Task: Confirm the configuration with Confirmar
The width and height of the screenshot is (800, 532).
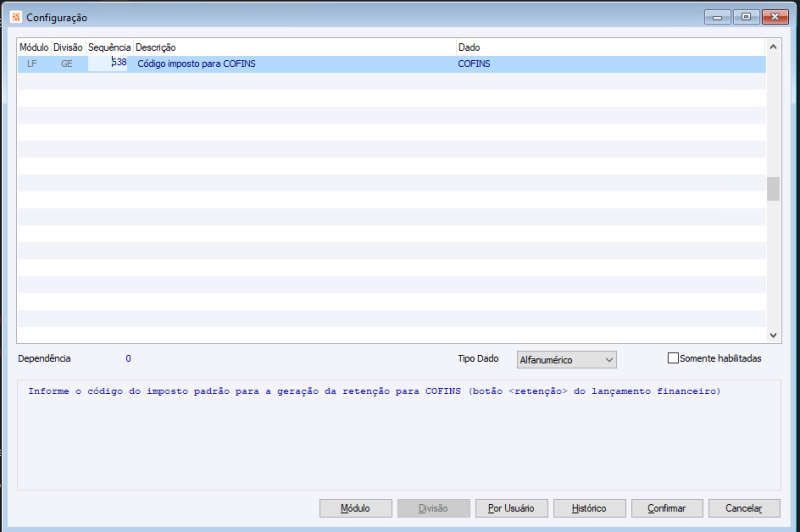Action: click(667, 508)
